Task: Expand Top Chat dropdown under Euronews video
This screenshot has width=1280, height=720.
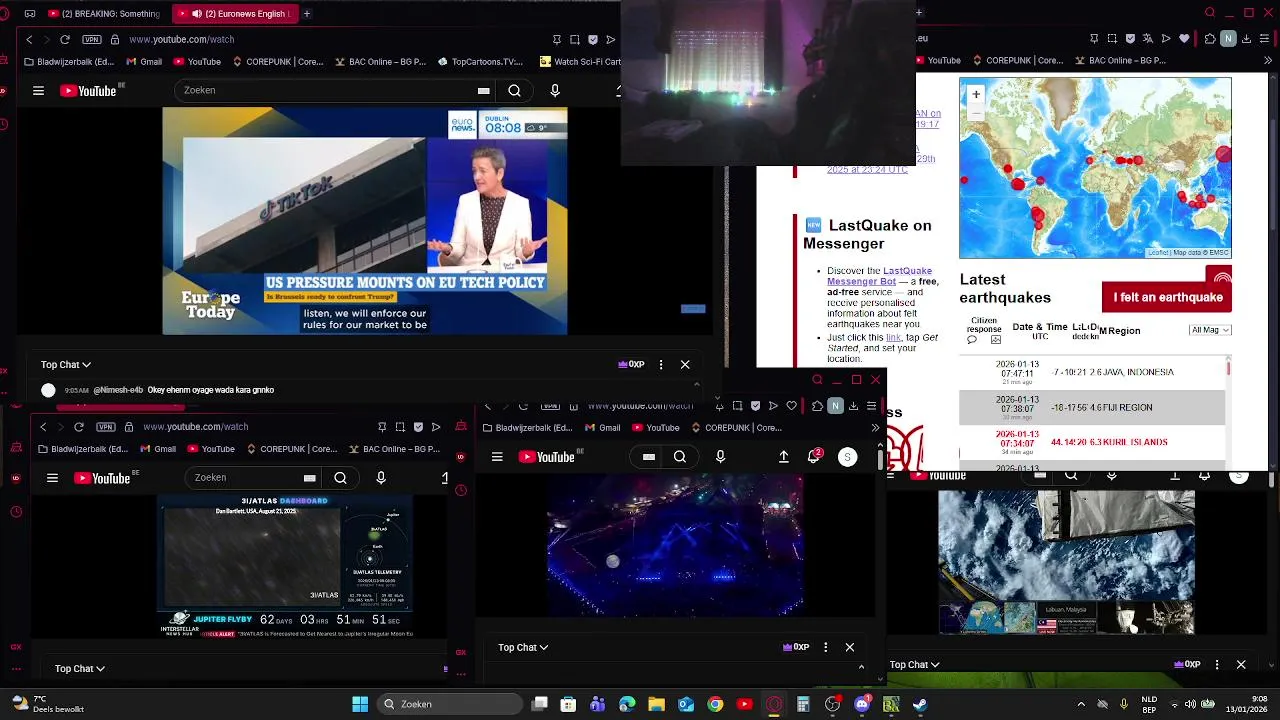Action: (x=66, y=365)
